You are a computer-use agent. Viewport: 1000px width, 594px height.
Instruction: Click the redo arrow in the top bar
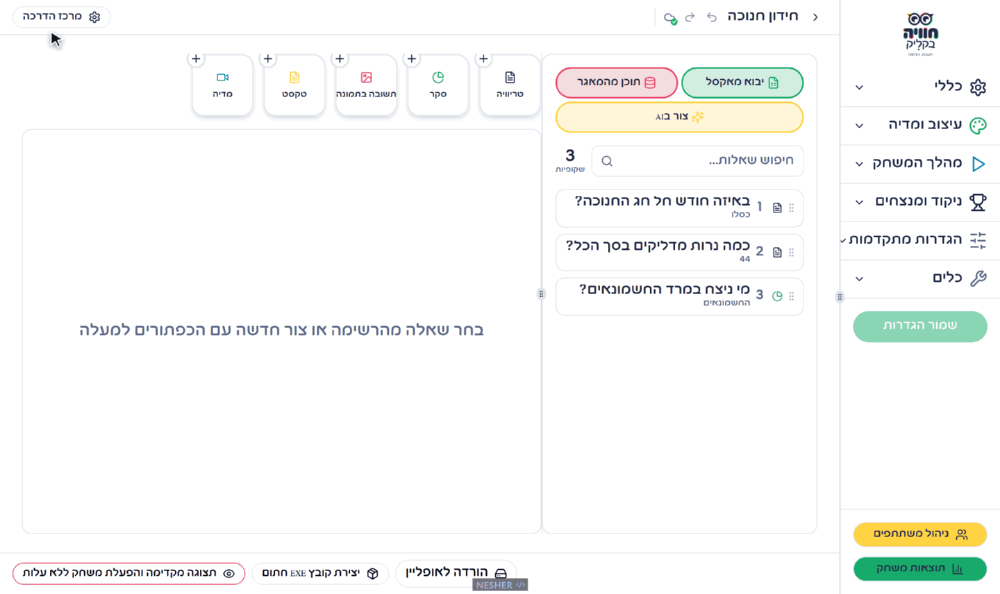point(690,17)
